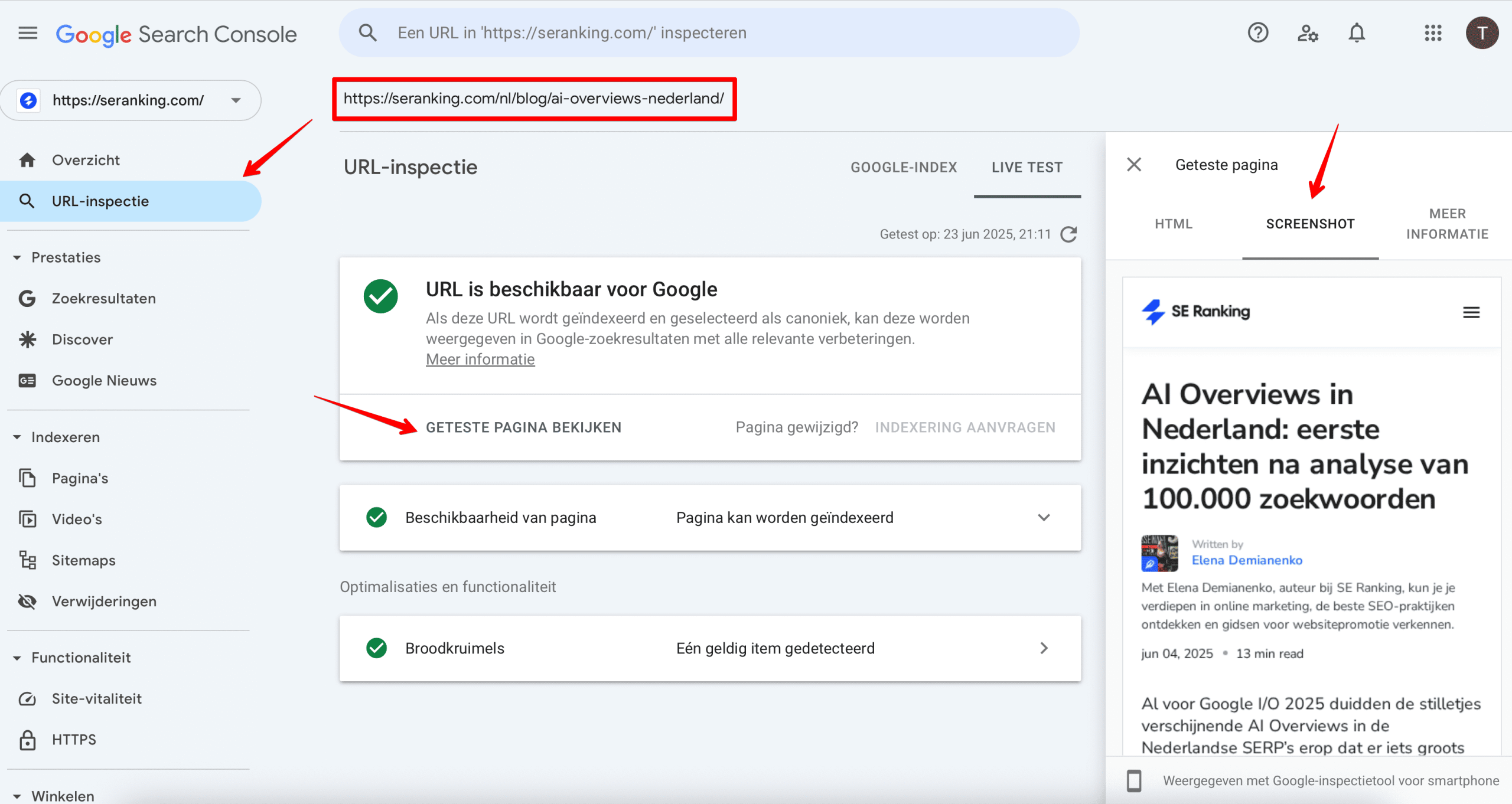Click the search magnifier icon in URL bar

point(368,32)
